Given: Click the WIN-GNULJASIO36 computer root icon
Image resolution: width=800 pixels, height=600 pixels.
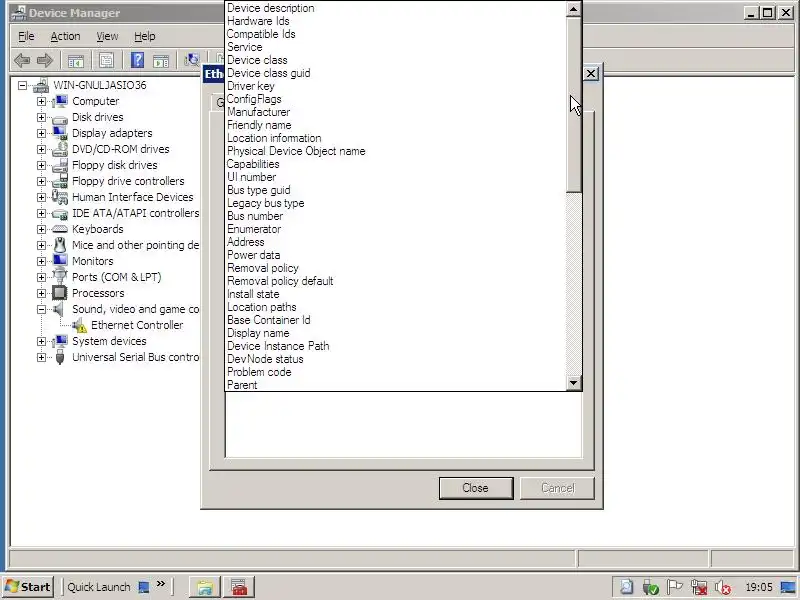Looking at the screenshot, I should tap(41, 85).
